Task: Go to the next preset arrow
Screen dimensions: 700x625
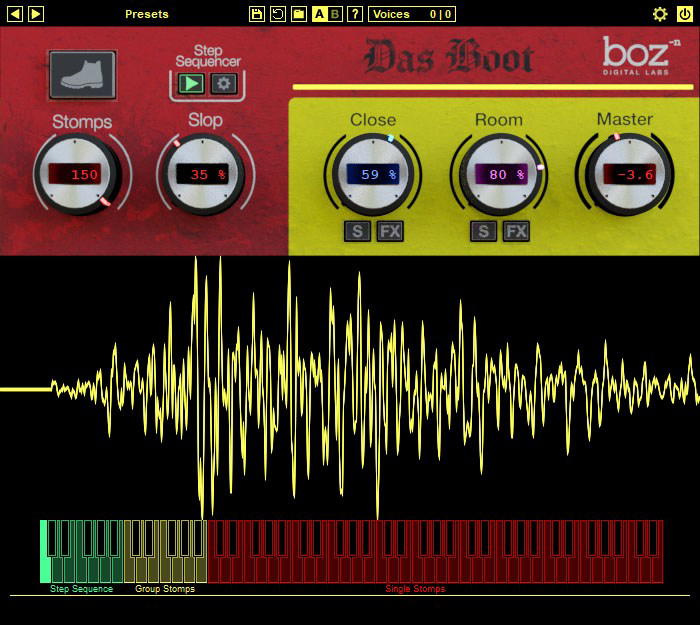Action: coord(36,14)
